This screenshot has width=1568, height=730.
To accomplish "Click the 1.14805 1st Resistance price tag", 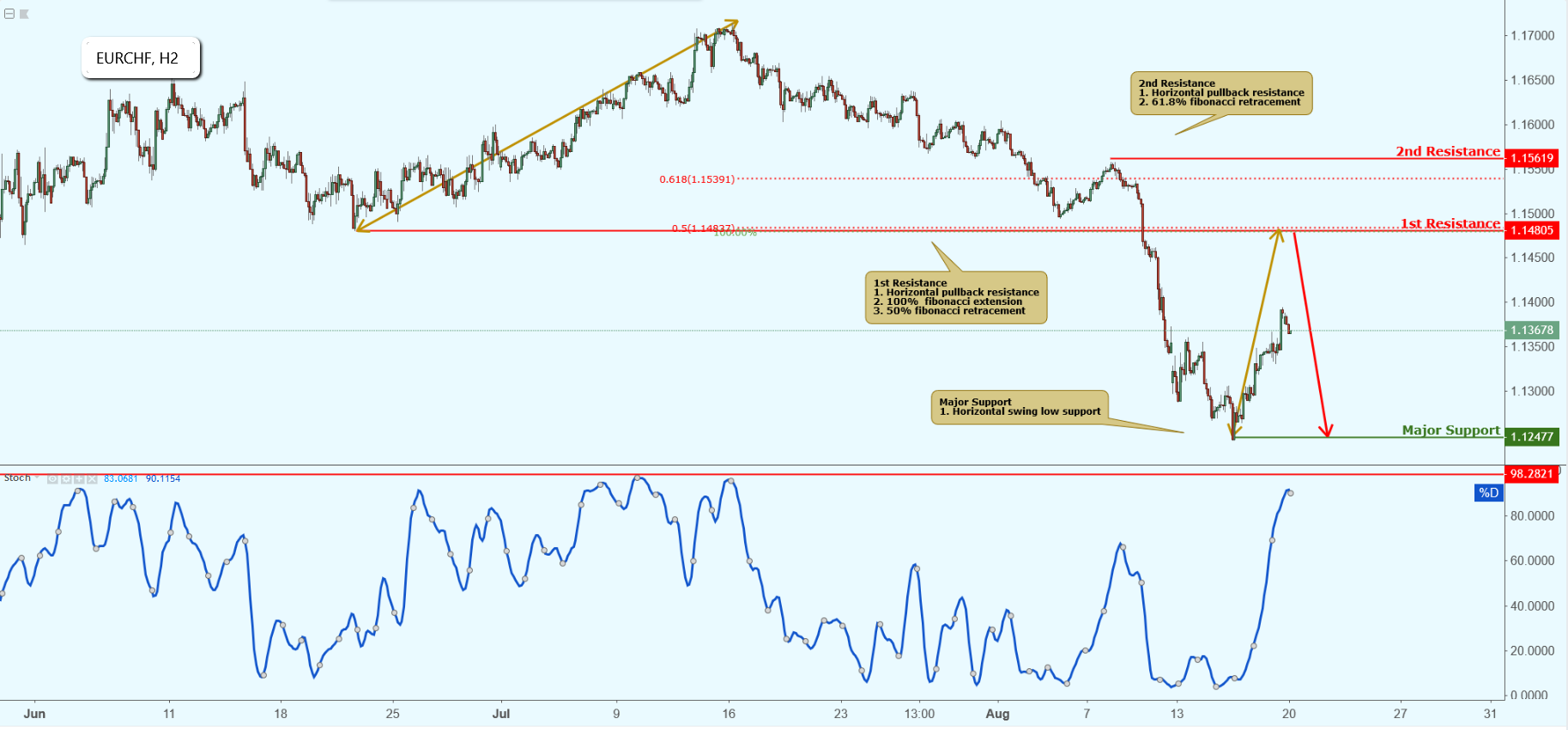I will pos(1532,230).
